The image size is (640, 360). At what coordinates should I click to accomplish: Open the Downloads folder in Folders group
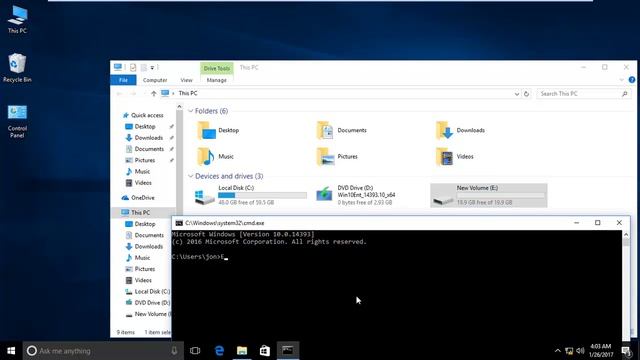pos(460,130)
